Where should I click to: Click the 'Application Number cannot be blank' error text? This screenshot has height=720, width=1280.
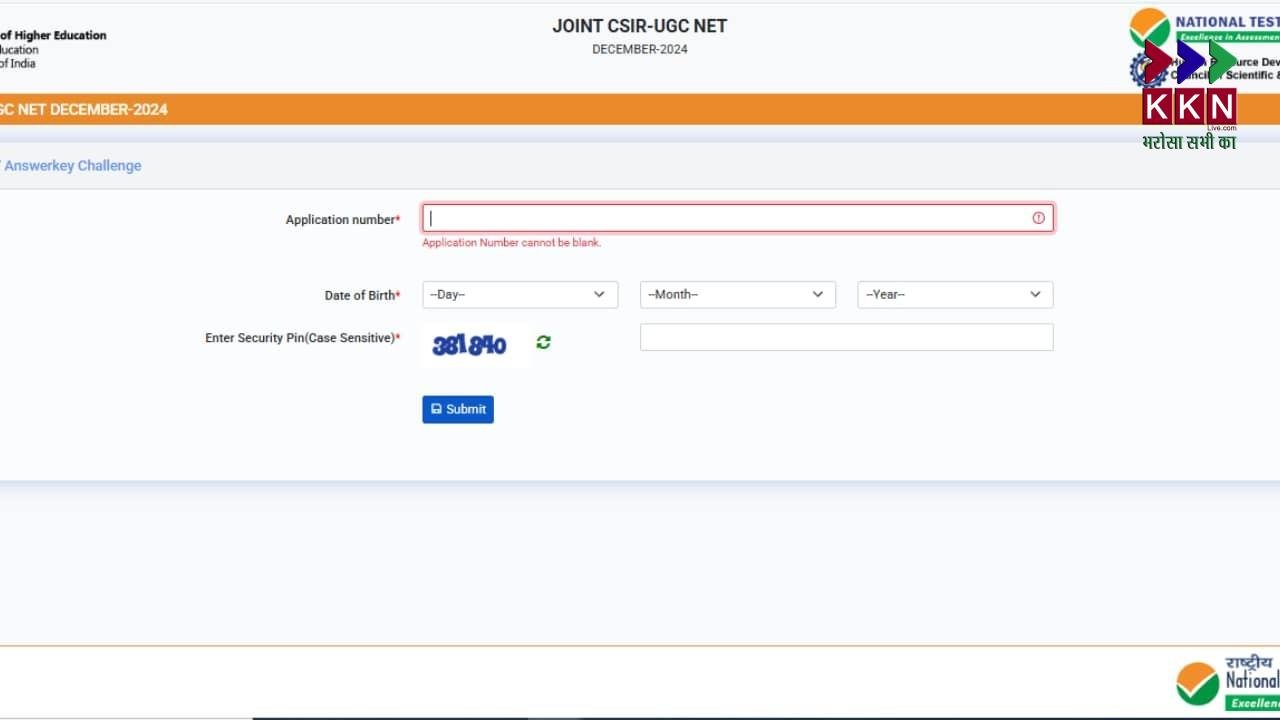pos(511,242)
